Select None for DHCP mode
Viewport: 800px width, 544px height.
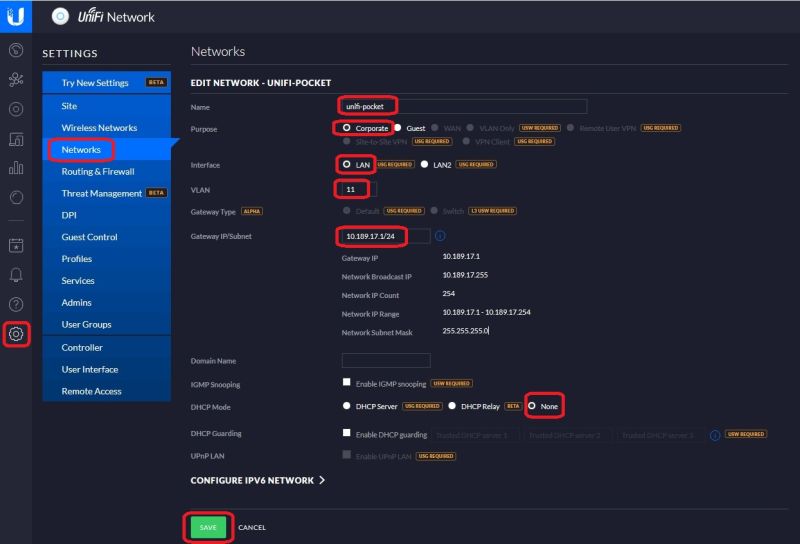pos(532,406)
